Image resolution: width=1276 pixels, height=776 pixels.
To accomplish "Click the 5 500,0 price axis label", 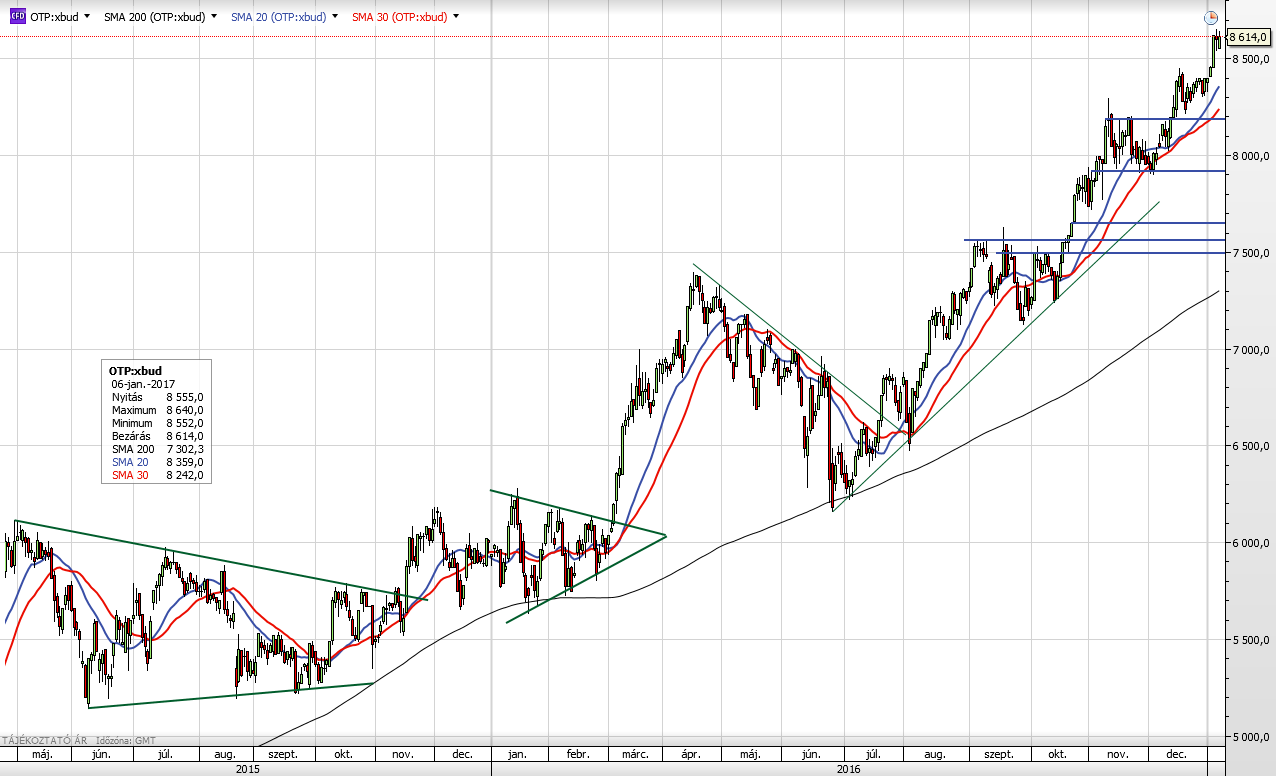I will tap(1251, 640).
